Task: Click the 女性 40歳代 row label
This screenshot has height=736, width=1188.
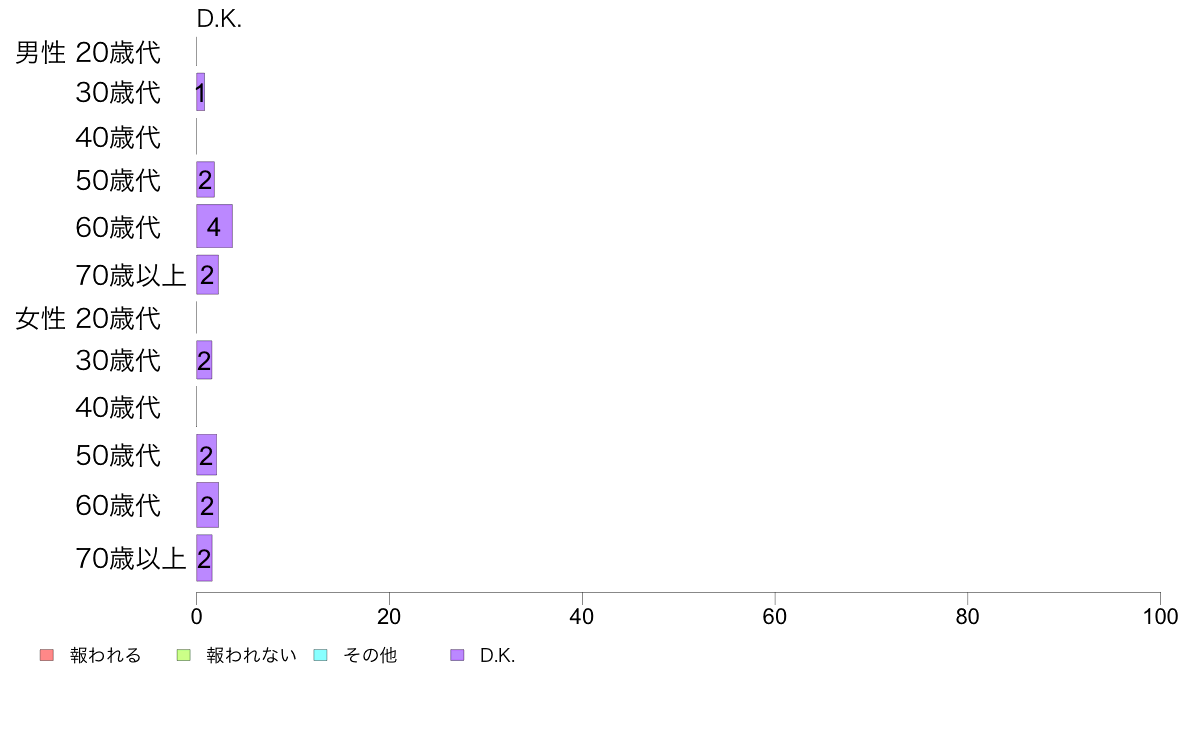Action: (x=118, y=408)
